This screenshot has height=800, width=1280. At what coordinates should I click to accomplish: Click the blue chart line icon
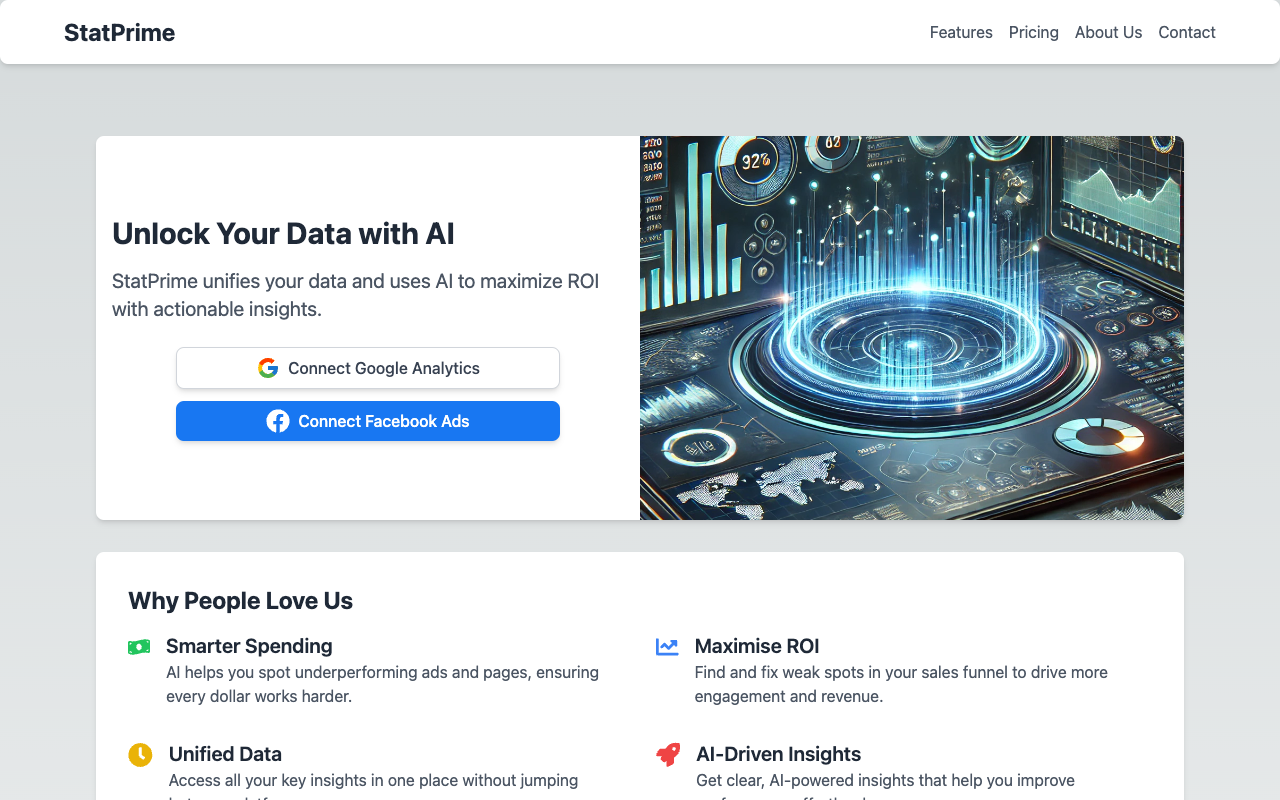pos(667,647)
